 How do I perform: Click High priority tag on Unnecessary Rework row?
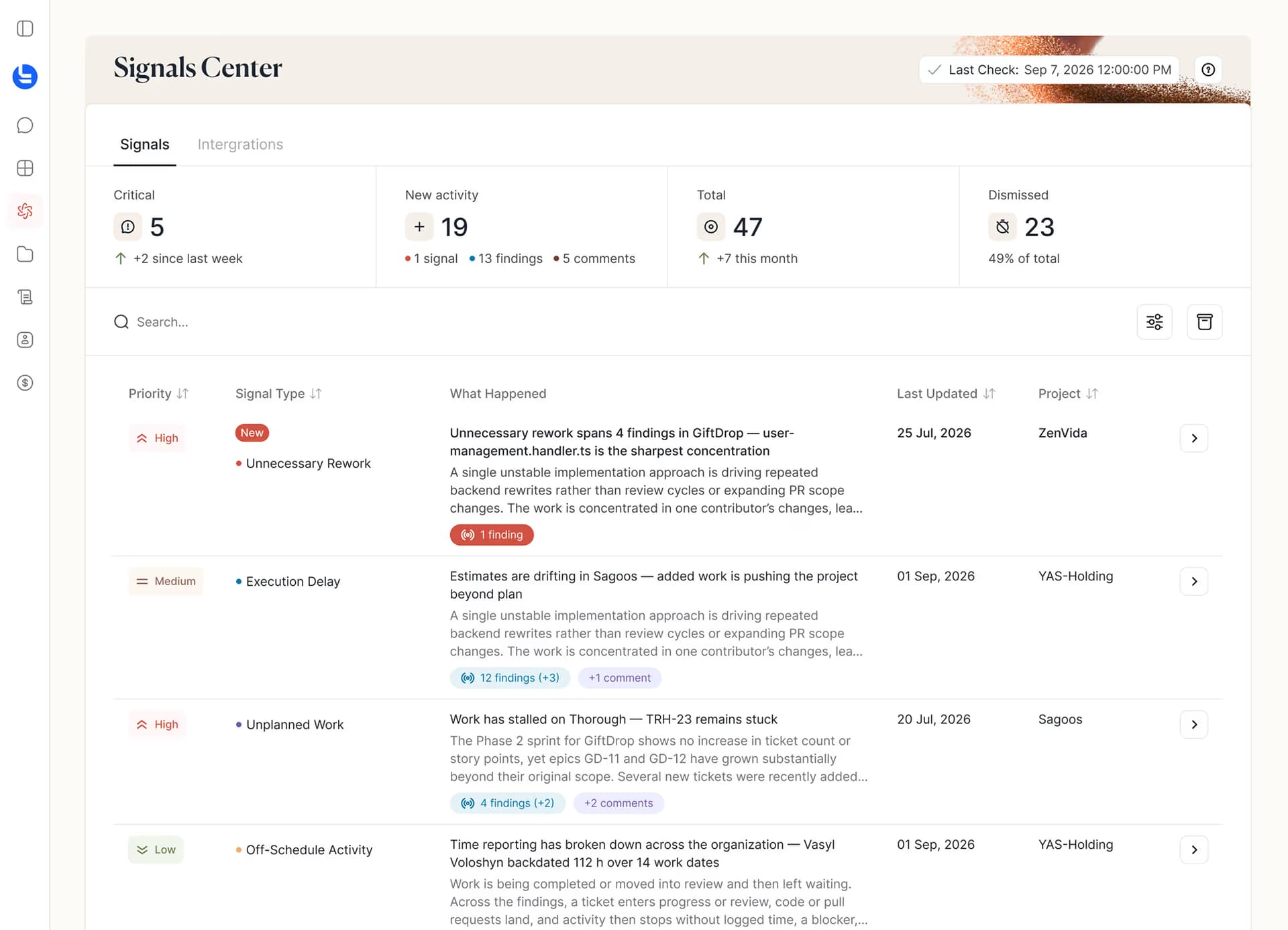point(157,438)
